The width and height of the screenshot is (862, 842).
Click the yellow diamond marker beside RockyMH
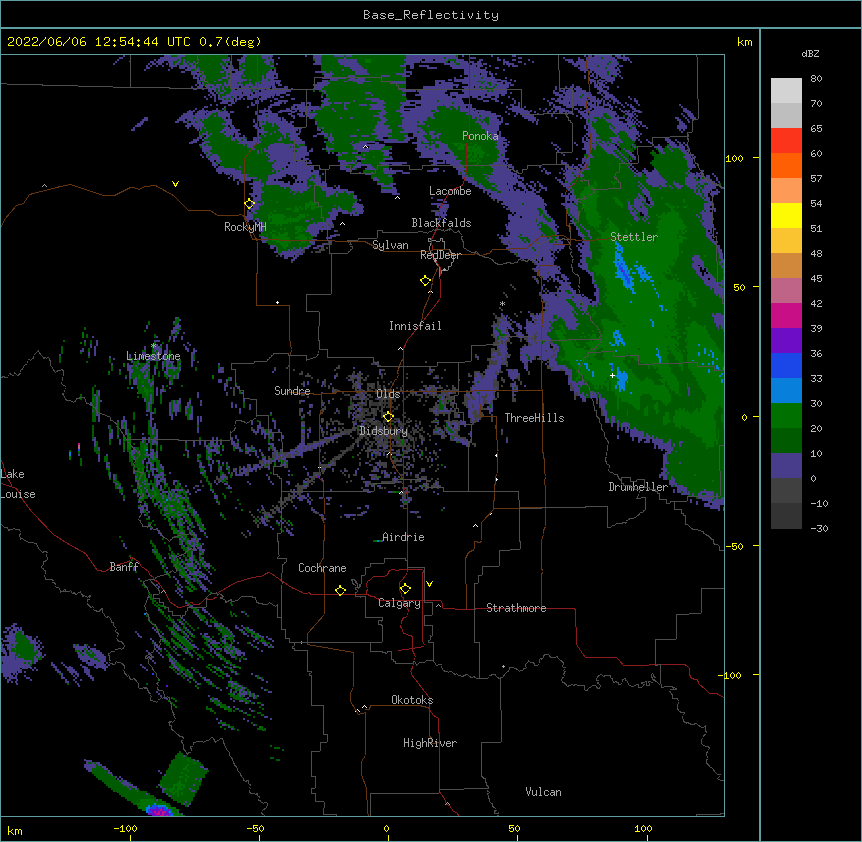[x=250, y=203]
